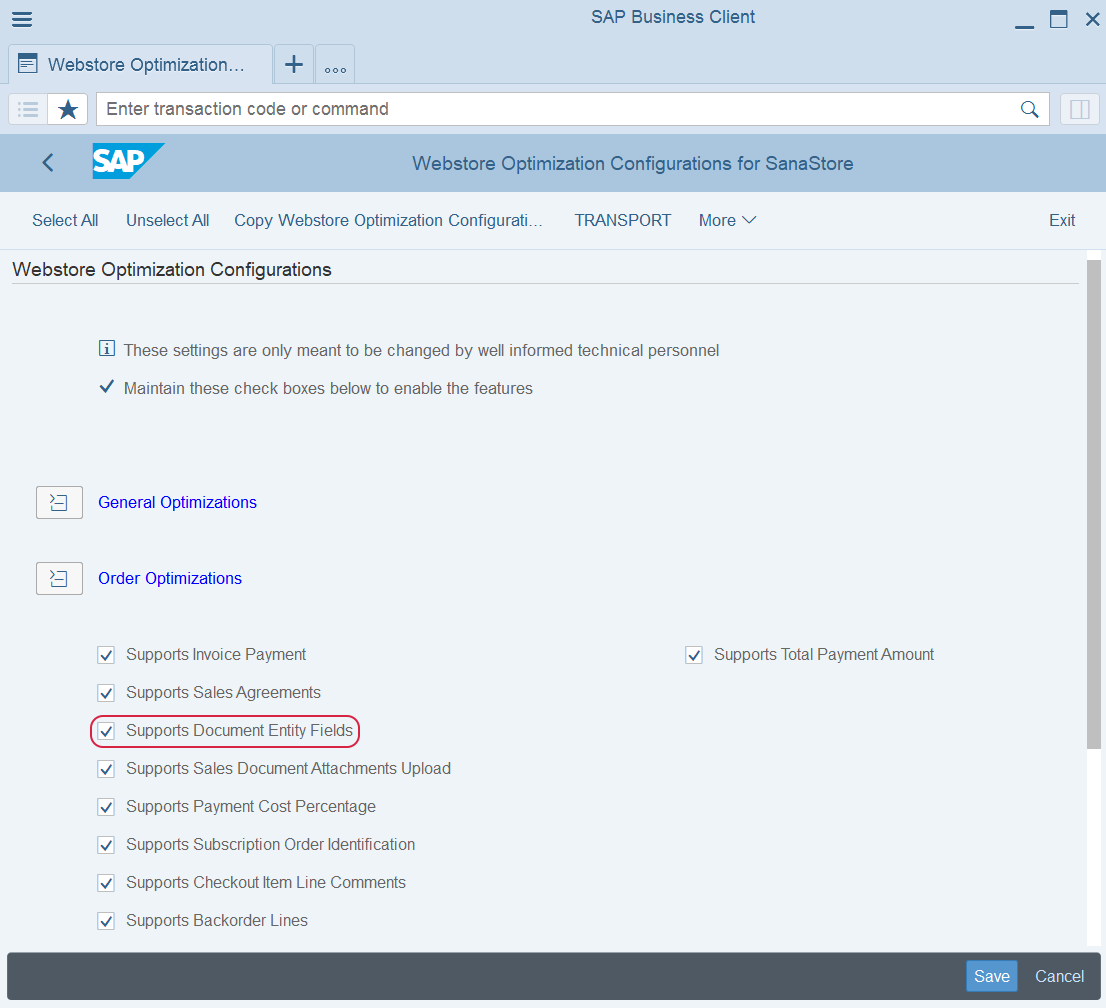
Task: Open the hamburger main menu
Action: tap(21, 19)
